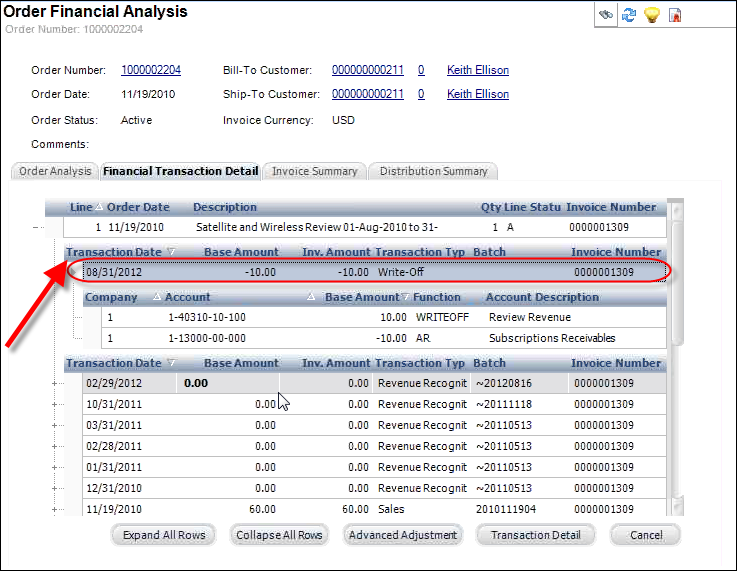737x571 pixels.
Task: Click the Bill-To Customer Keith Ellison link
Action: [478, 70]
